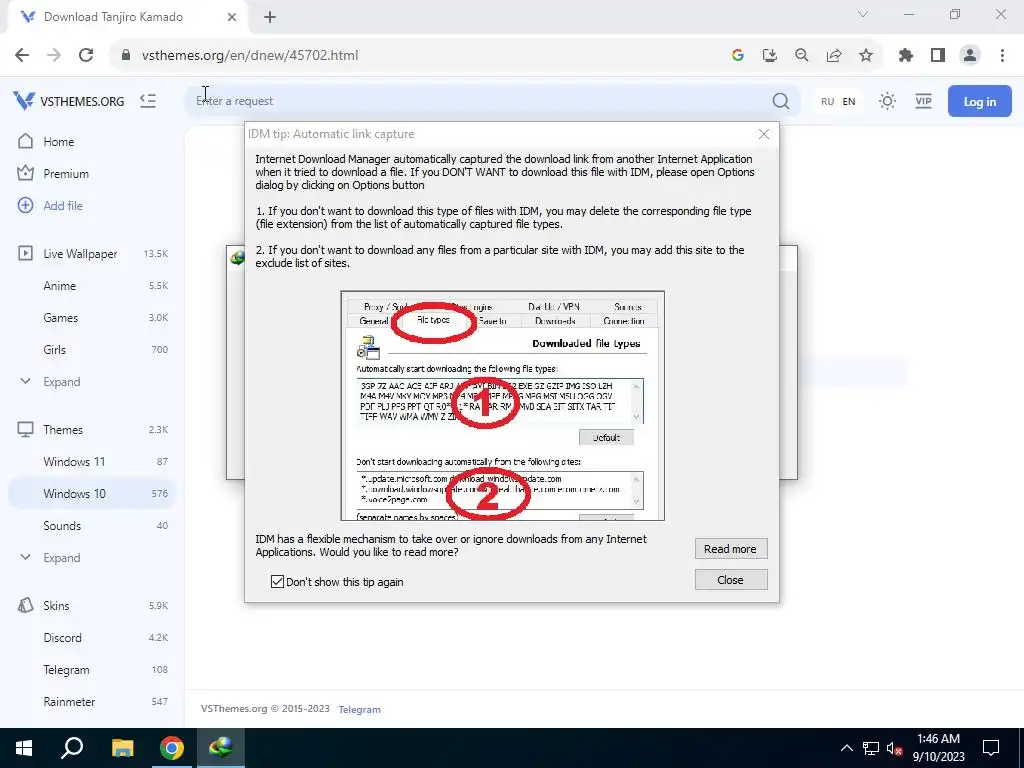Viewport: 1024px width, 768px height.
Task: Click the Home house icon in sidebar
Action: click(25, 141)
